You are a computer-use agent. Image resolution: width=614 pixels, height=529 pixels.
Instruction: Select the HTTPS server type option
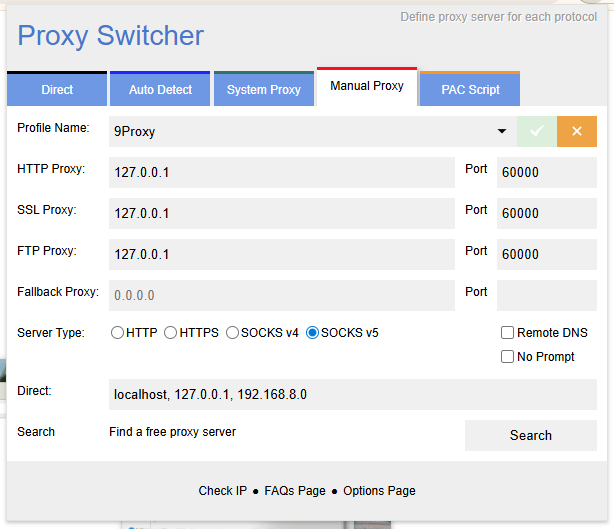click(x=171, y=333)
